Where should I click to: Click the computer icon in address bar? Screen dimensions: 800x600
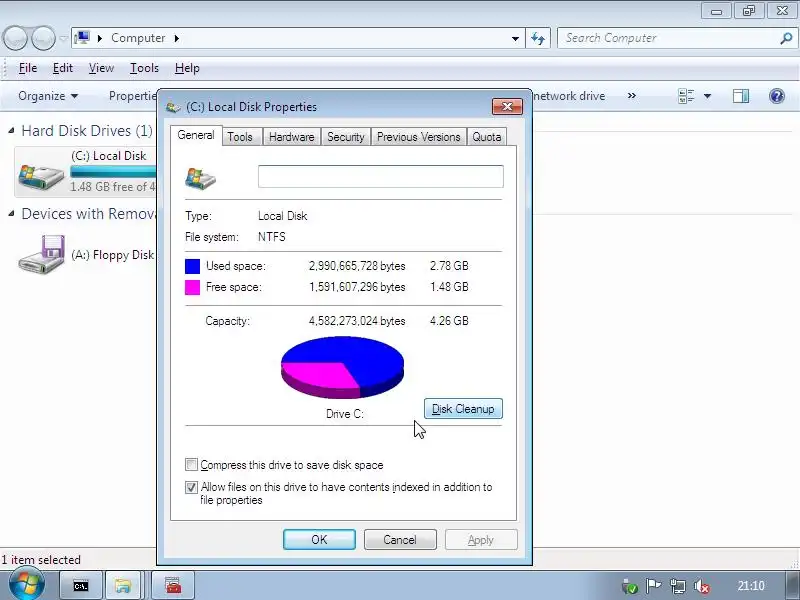point(82,38)
